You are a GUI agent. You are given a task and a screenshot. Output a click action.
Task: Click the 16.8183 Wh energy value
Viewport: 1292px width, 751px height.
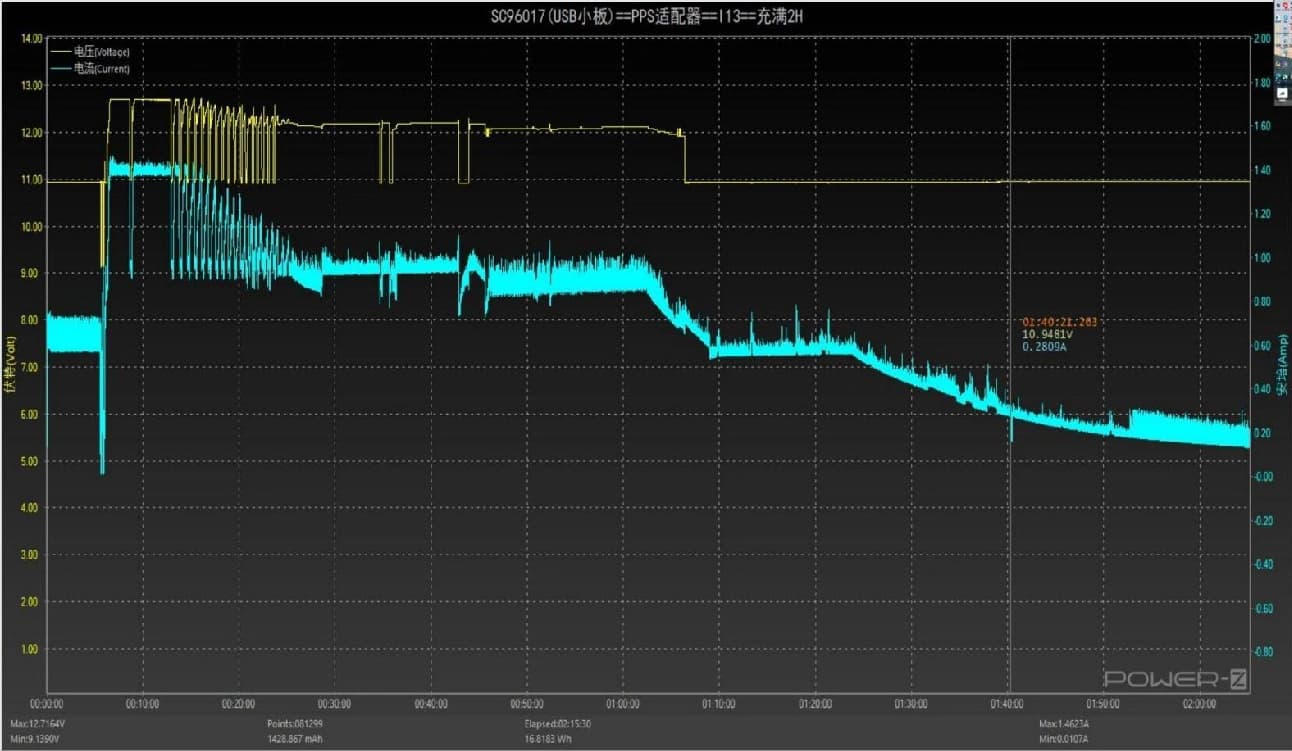[x=550, y=739]
